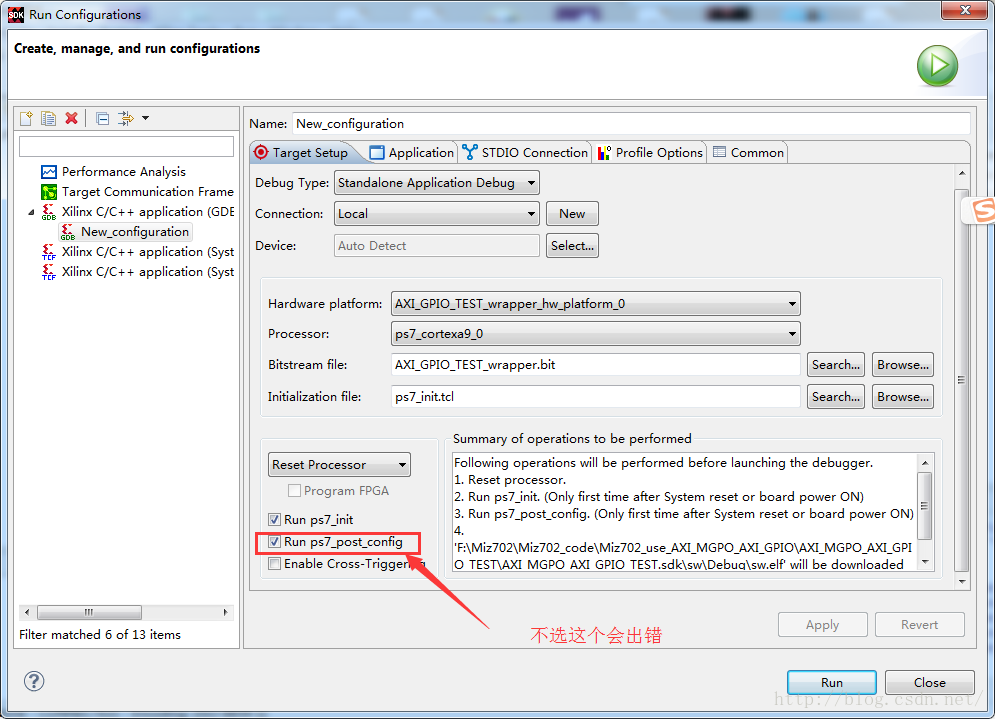The width and height of the screenshot is (995, 719).
Task: Click the tree scrollbar right arrow
Action: (x=226, y=612)
